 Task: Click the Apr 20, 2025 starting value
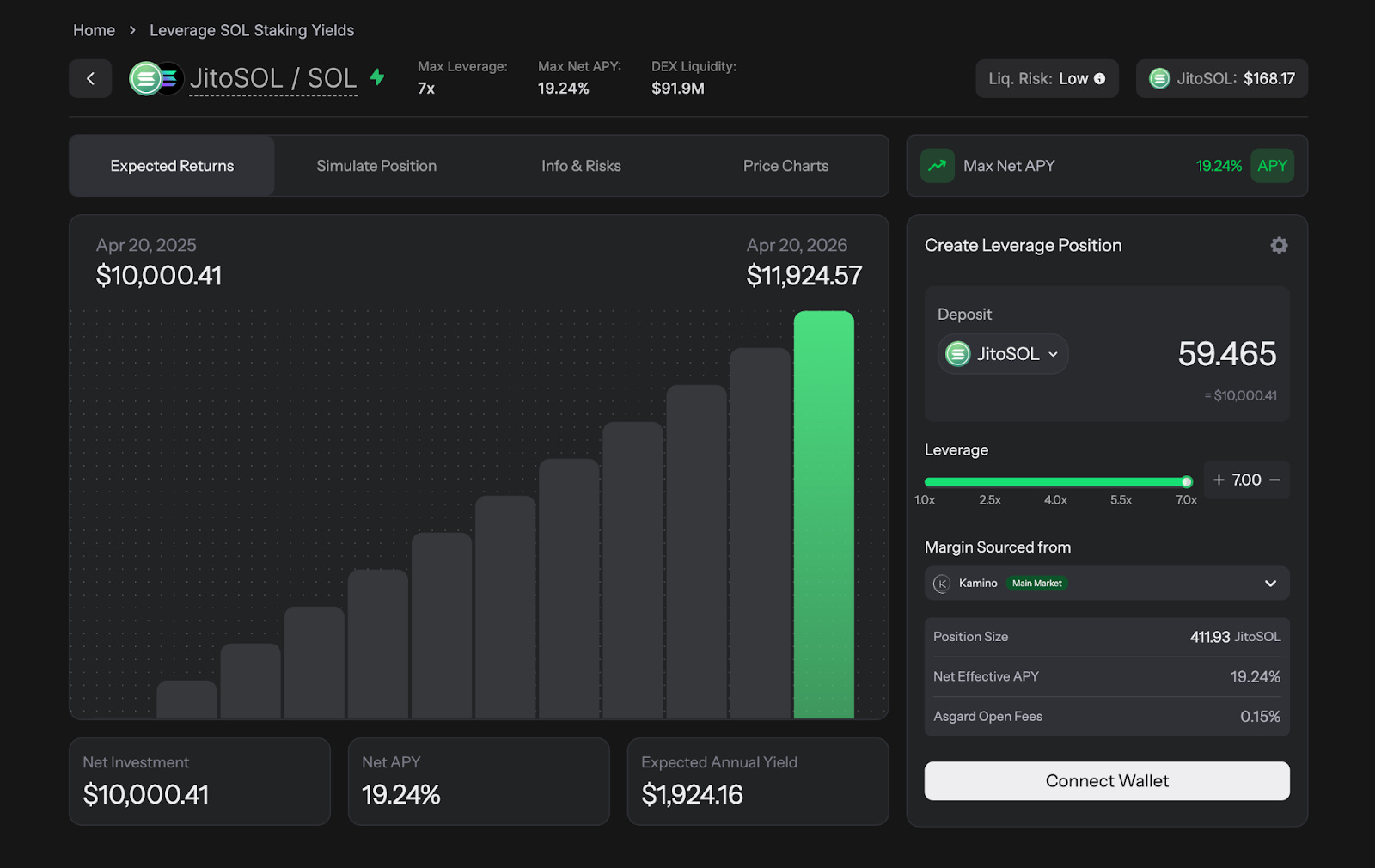(x=159, y=276)
